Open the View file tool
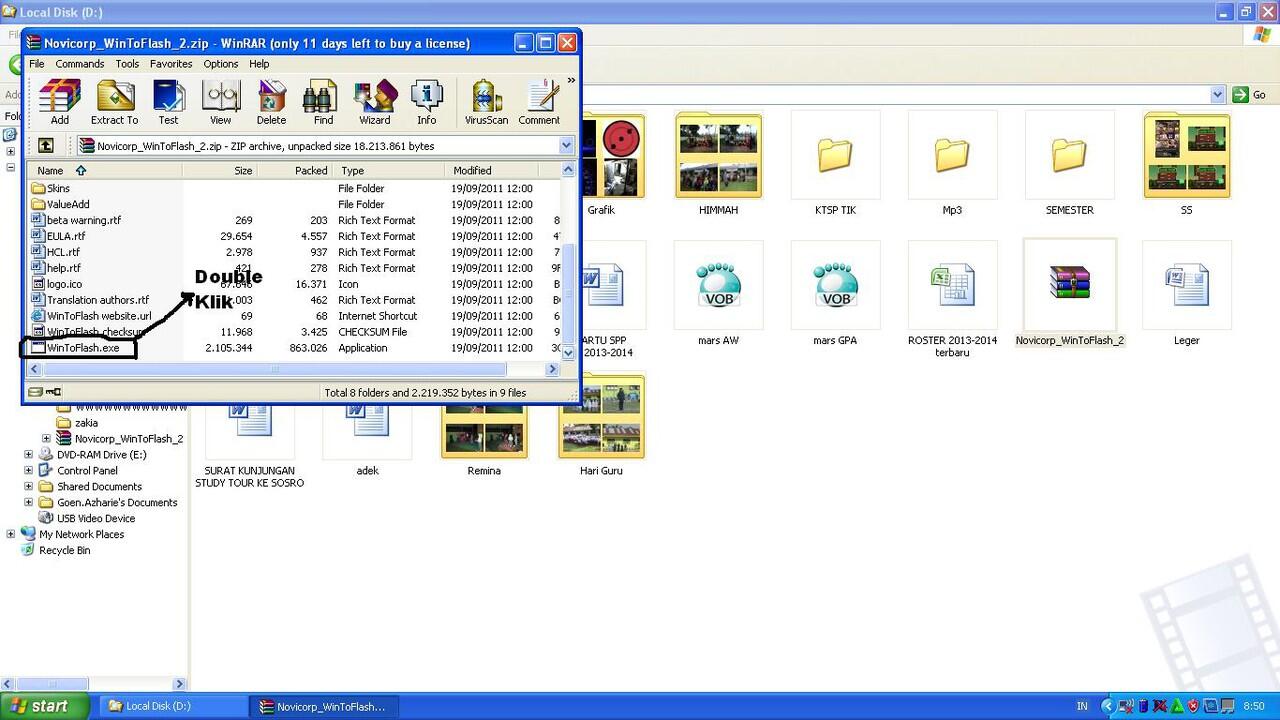The height and width of the screenshot is (720, 1280). click(220, 103)
